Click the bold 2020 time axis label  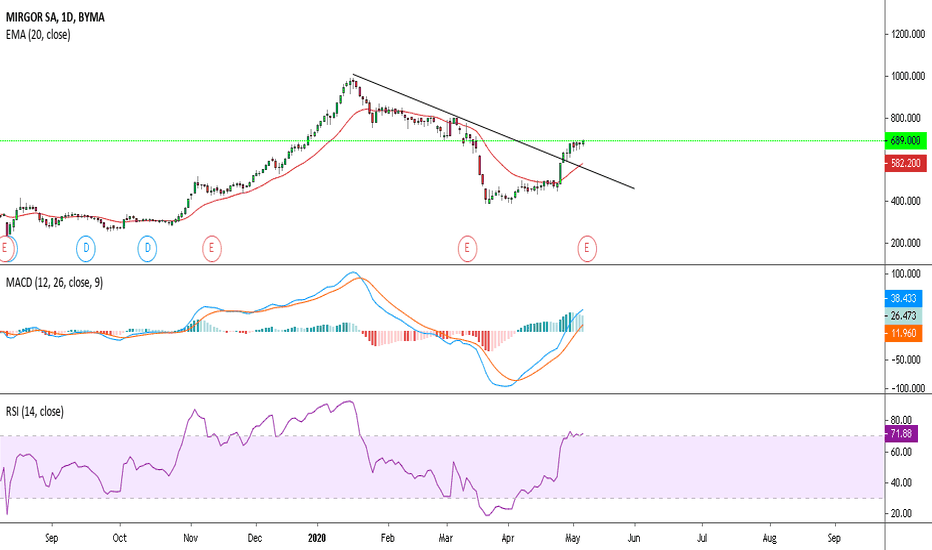317,538
